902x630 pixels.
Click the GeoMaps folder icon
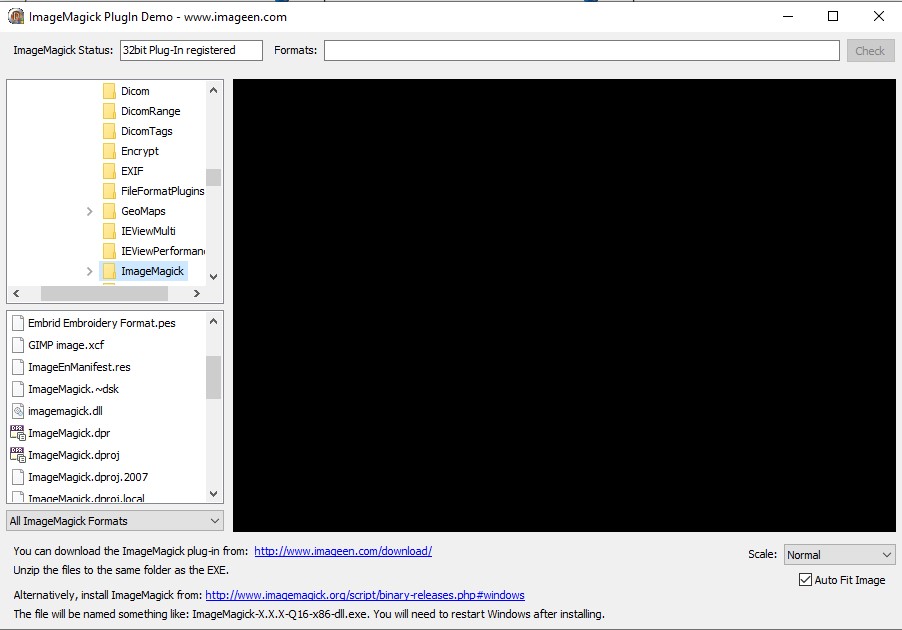click(x=109, y=211)
